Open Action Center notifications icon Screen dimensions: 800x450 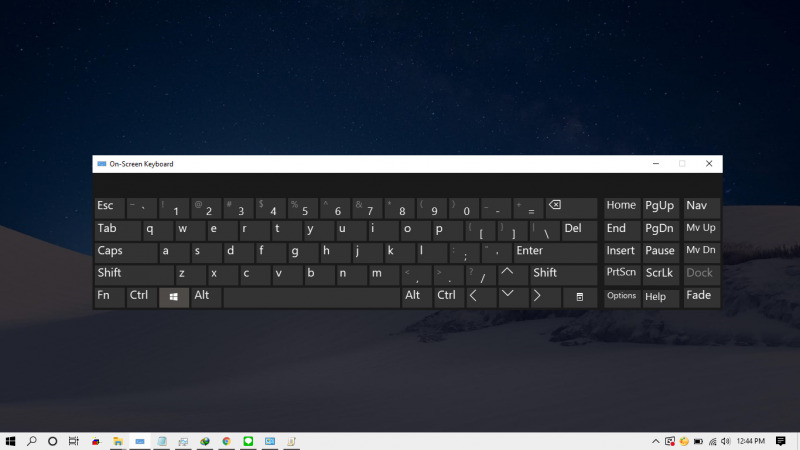pyautogui.click(x=781, y=441)
